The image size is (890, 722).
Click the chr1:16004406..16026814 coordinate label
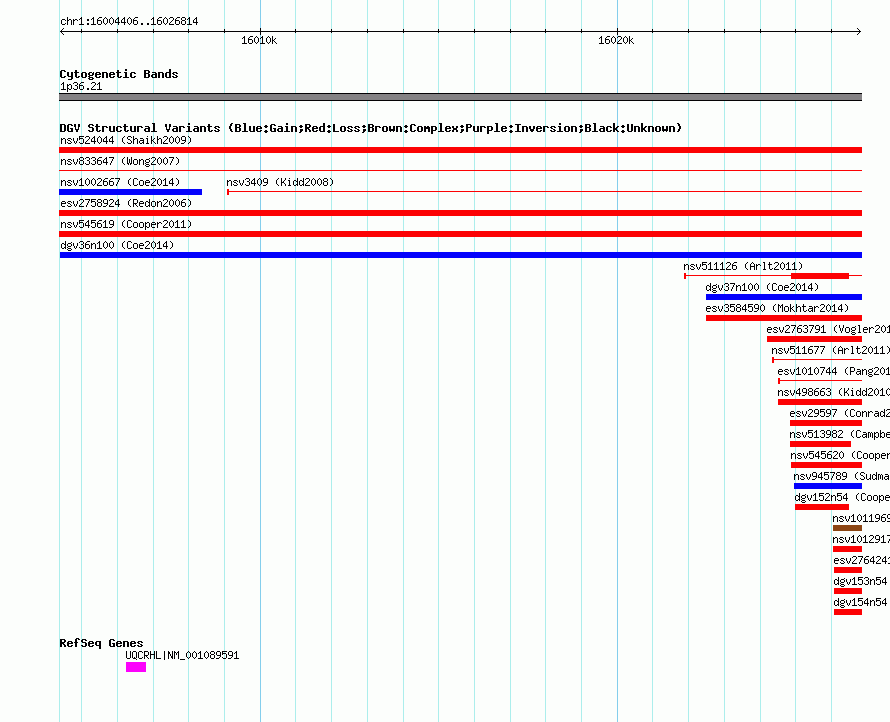tap(129, 22)
